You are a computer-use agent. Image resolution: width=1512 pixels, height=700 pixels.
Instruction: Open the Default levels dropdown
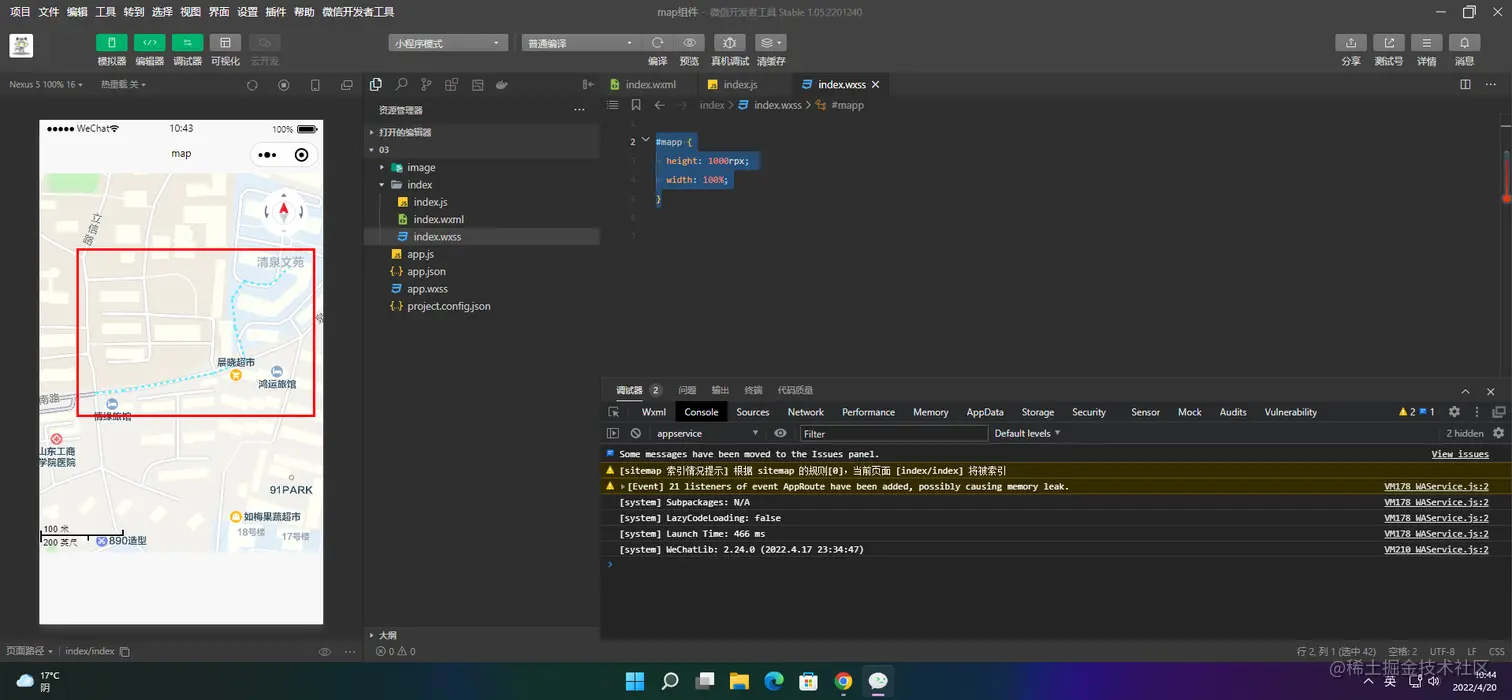[x=1027, y=433]
